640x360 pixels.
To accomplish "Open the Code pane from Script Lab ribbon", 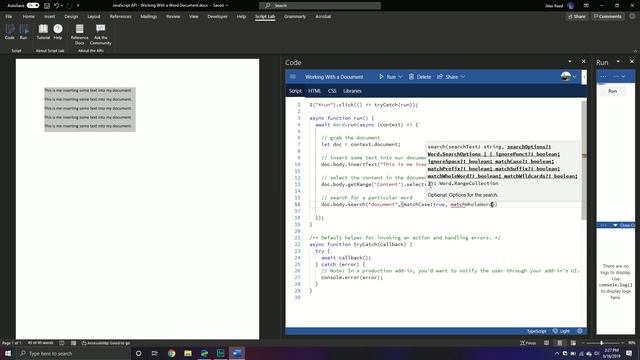I will [9, 32].
